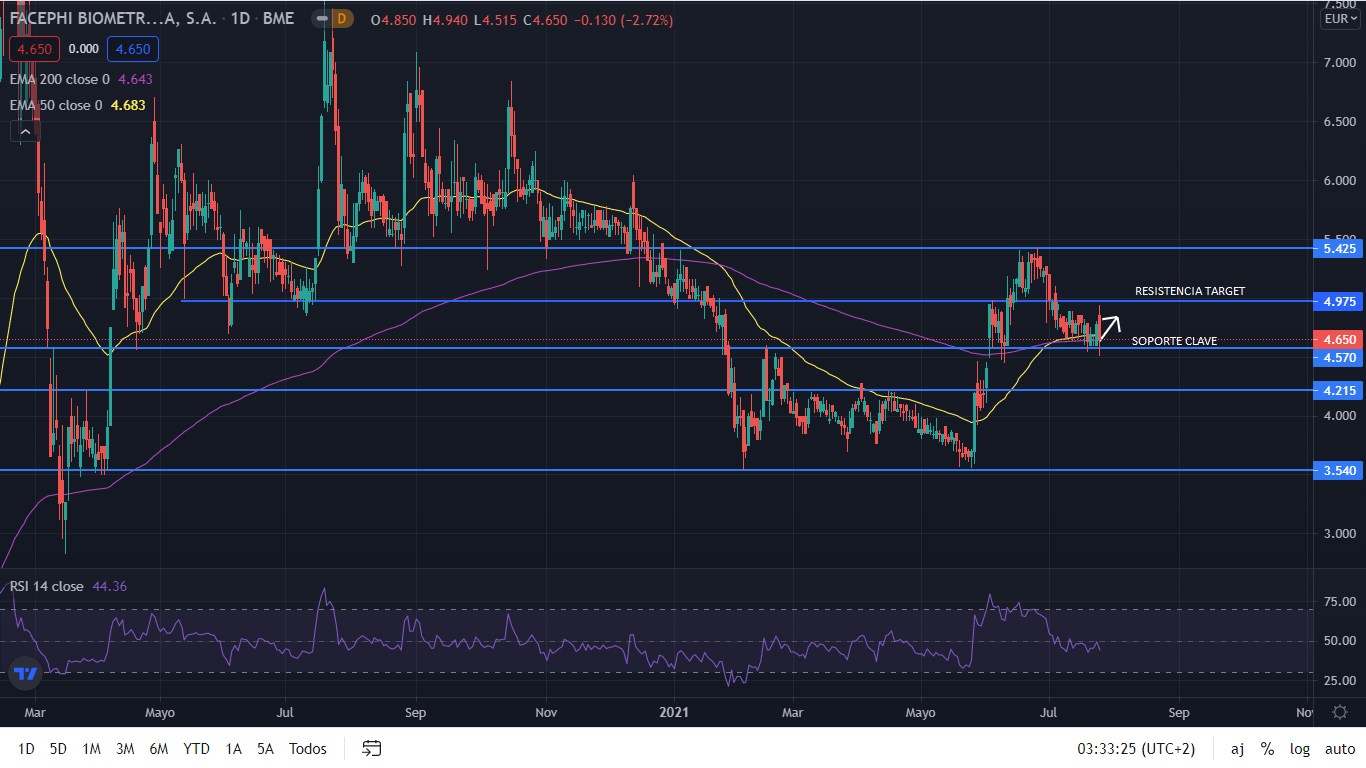Select the white arrow drawing on chart

(1110, 324)
